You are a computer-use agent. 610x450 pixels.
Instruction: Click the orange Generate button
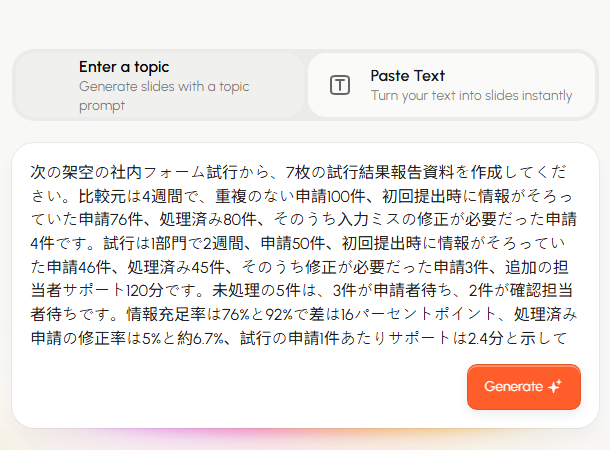click(524, 387)
